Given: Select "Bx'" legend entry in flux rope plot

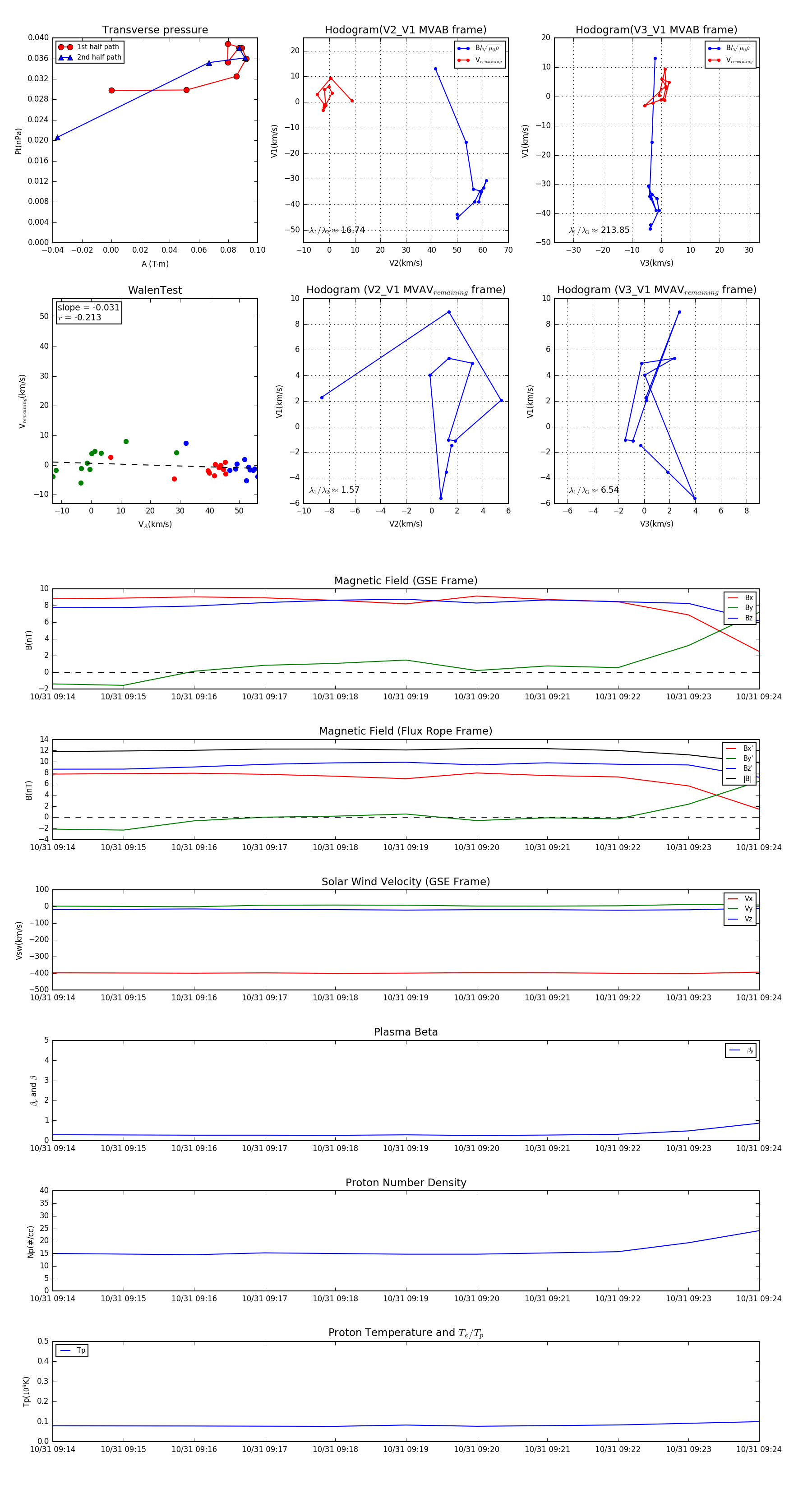Looking at the screenshot, I should 739,749.
